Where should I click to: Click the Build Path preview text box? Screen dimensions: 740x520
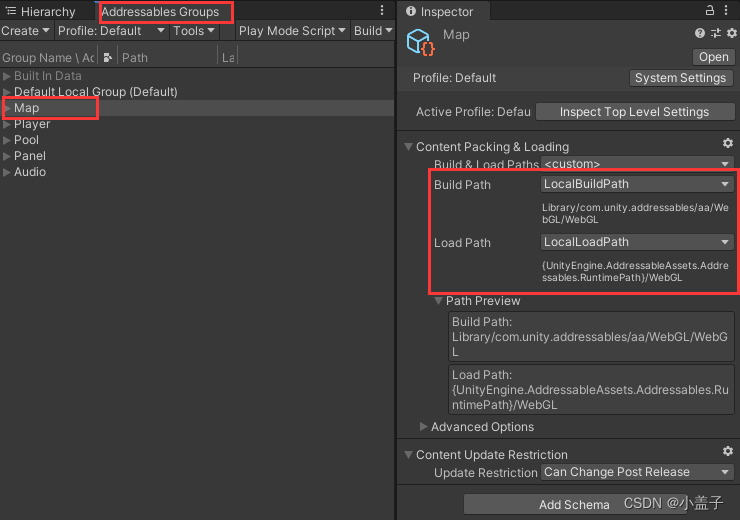pyautogui.click(x=591, y=336)
